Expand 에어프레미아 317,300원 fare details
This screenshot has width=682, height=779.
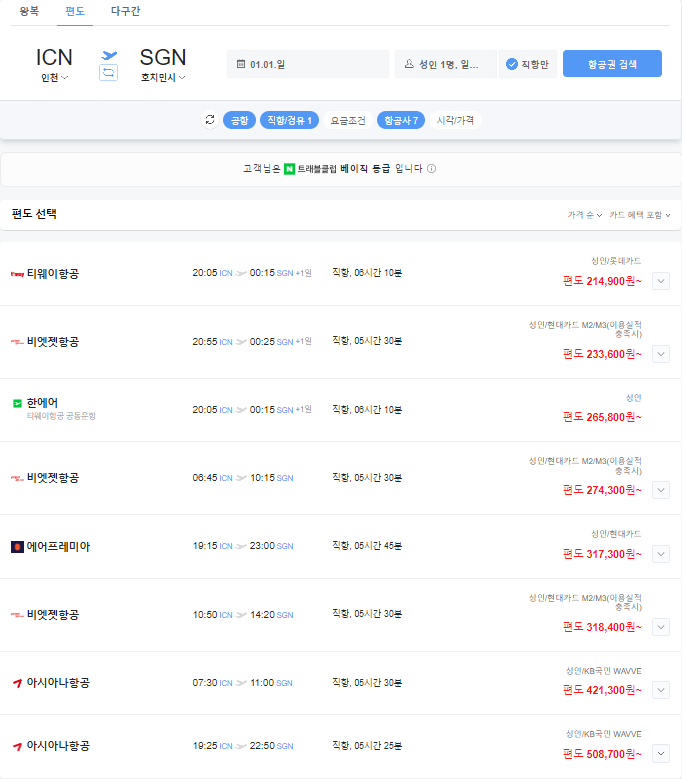click(x=661, y=554)
